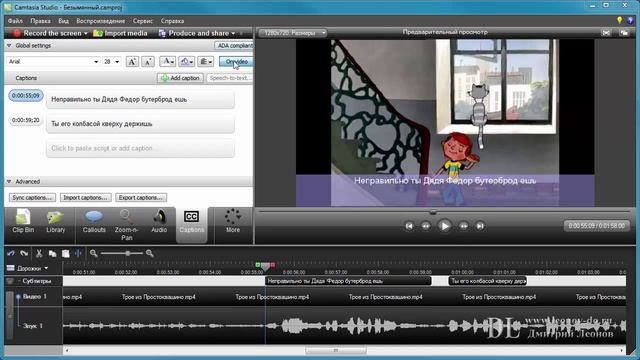This screenshot has width=640, height=360.
Task: Play the video preview
Action: coord(444,226)
